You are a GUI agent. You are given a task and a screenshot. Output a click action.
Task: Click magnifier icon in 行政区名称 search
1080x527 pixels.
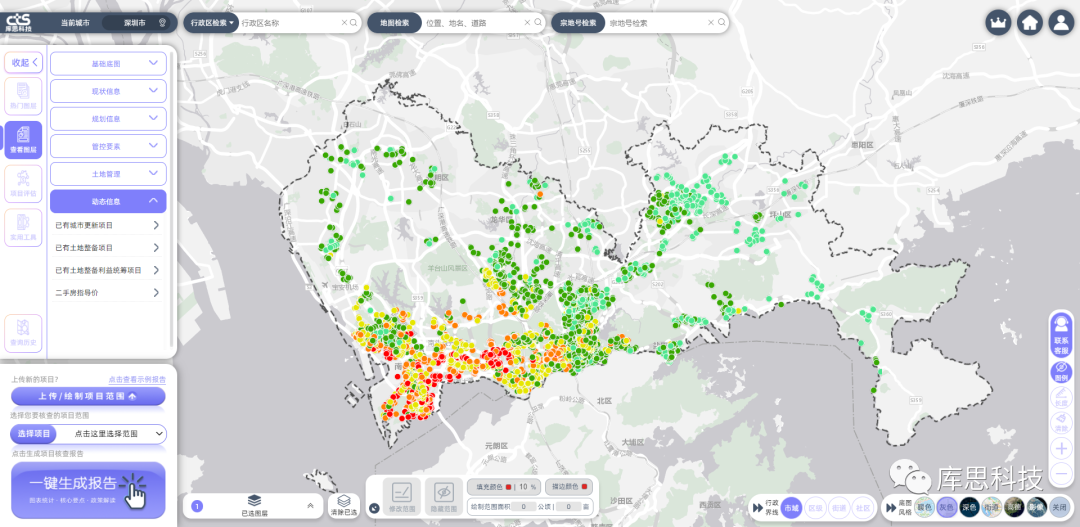click(x=353, y=23)
